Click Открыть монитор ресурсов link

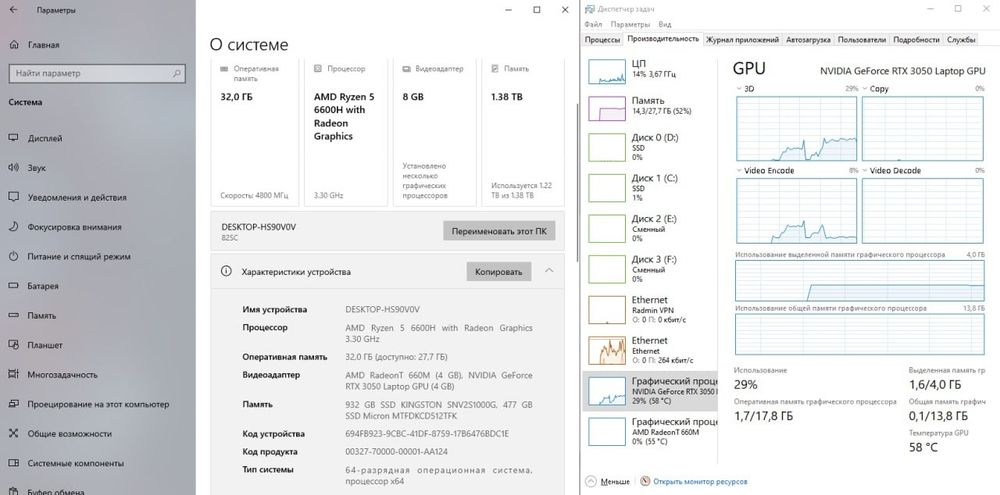point(700,482)
